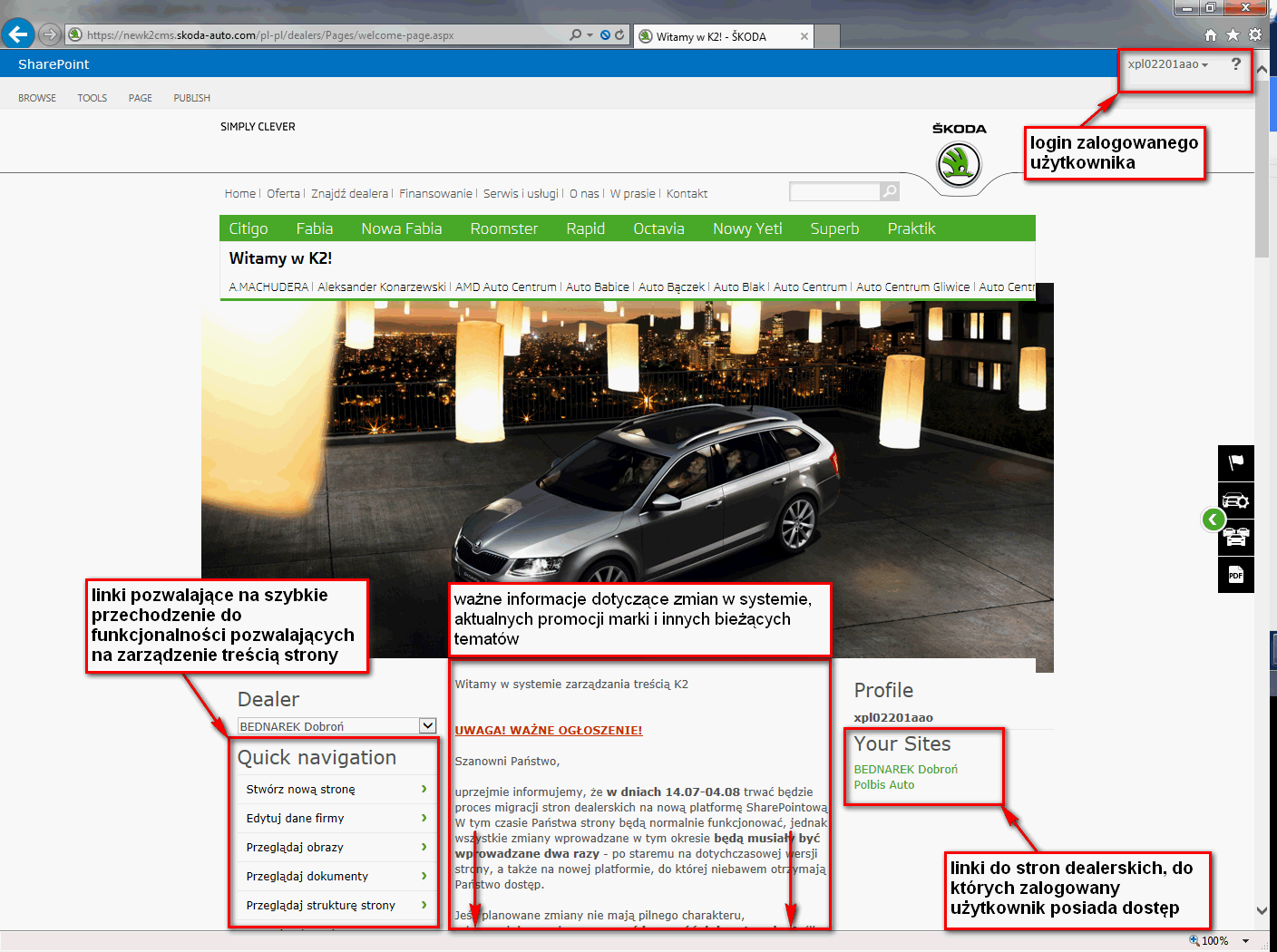Open the Serwis i usługi link
The width and height of the screenshot is (1277, 952).
pos(521,194)
